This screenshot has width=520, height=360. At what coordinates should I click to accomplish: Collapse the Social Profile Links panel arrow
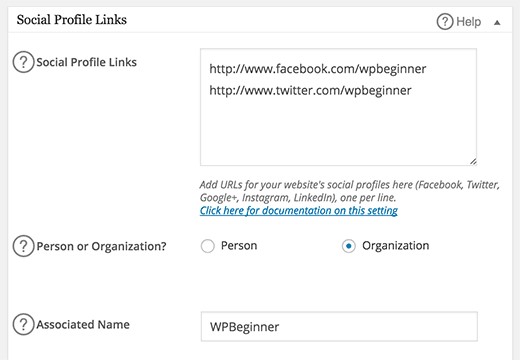(x=497, y=23)
